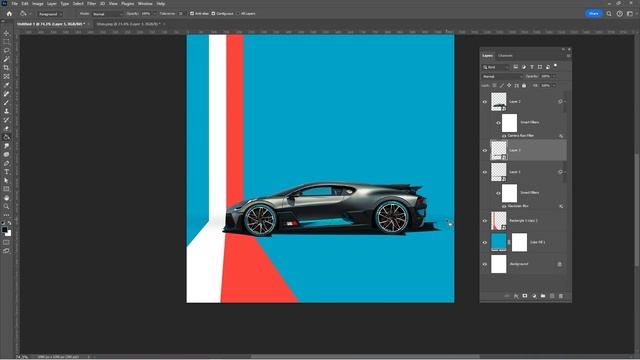Enable the All Layers checkbox

pos(238,13)
